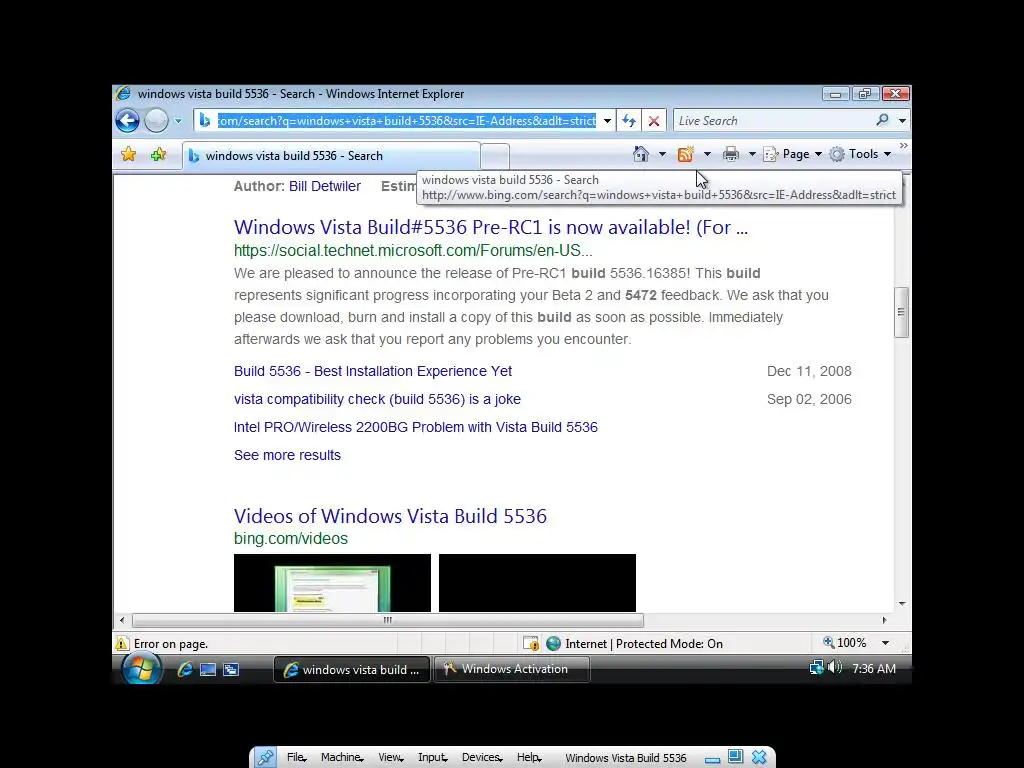Open the second black video thumbnail
Viewport: 1024px width, 768px height.
537,583
